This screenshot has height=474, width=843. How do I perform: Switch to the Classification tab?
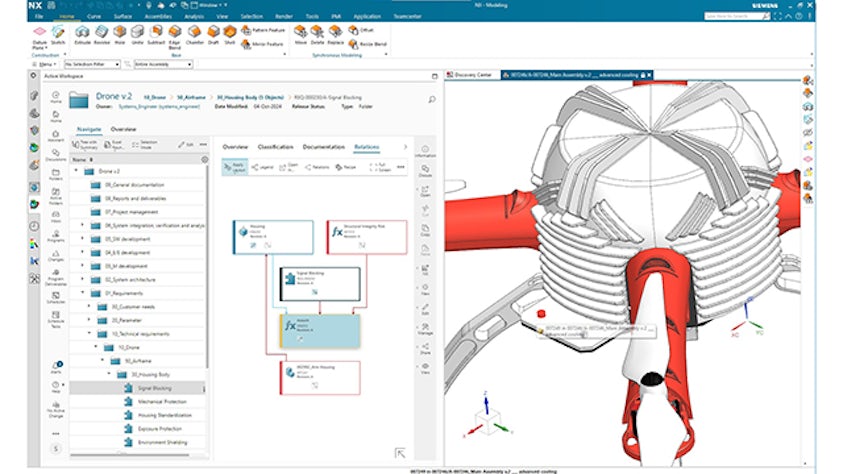[x=275, y=147]
